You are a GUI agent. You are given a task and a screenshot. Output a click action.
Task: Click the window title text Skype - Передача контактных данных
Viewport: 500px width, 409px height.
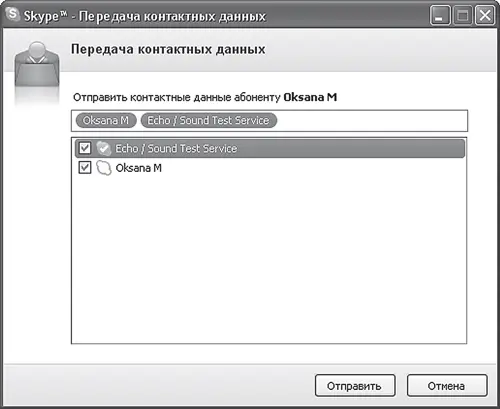tap(145, 16)
